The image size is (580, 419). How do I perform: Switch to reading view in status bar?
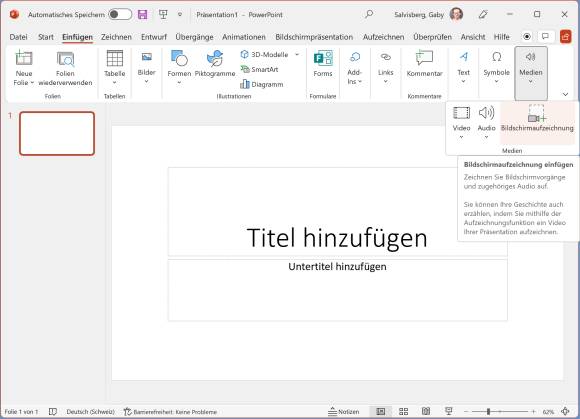pos(426,411)
